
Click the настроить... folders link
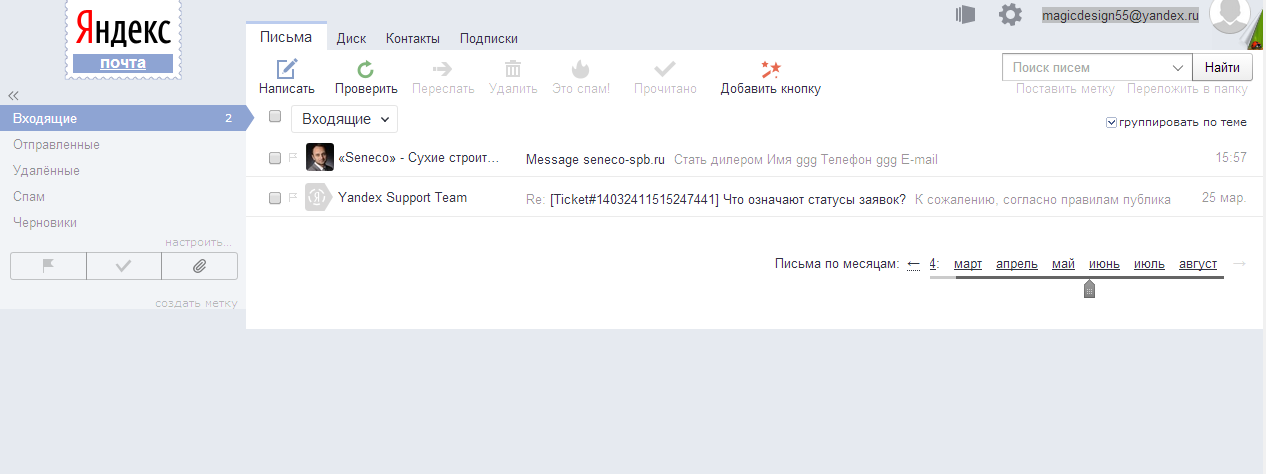pyautogui.click(x=198, y=242)
